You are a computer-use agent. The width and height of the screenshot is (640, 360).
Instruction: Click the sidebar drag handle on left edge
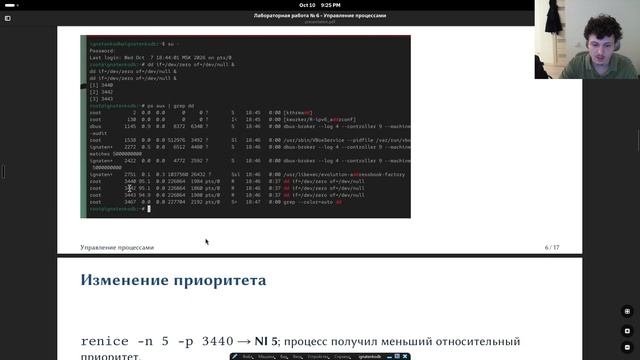pos(3,171)
